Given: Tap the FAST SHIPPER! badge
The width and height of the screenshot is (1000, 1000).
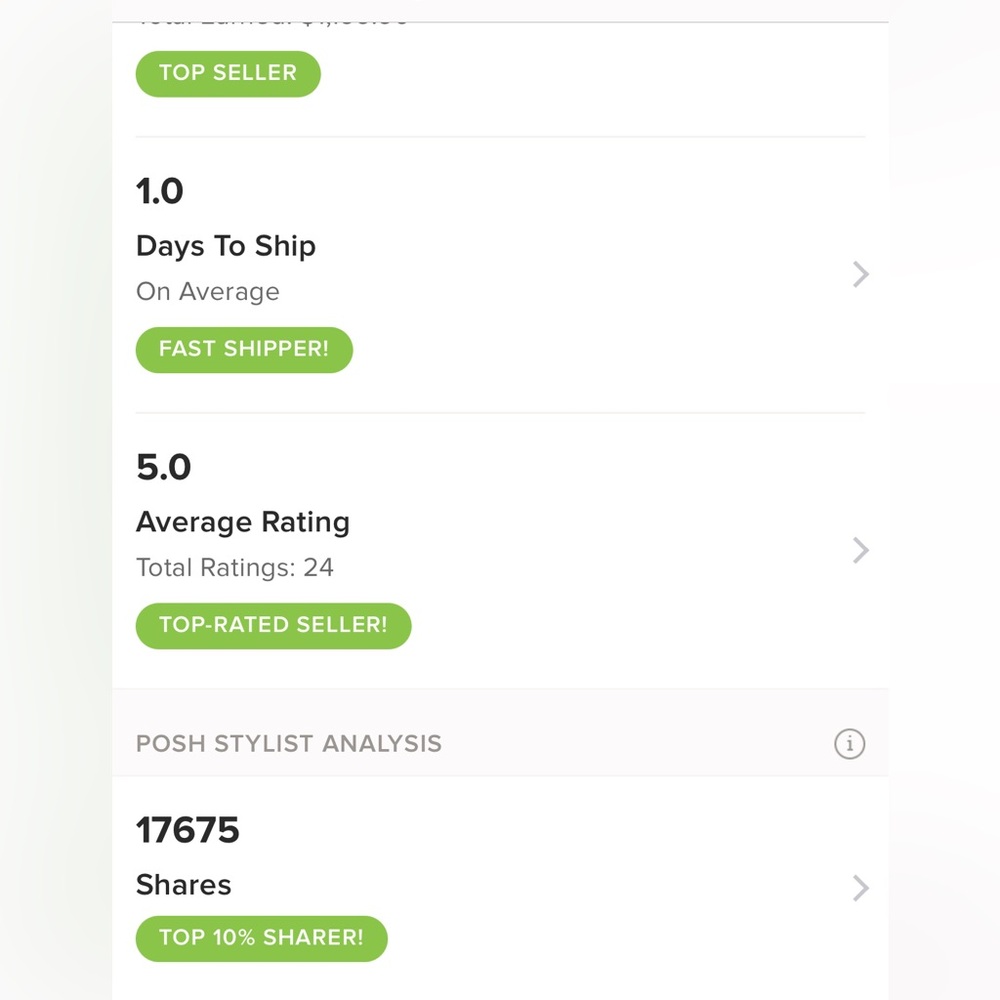Looking at the screenshot, I should [244, 350].
